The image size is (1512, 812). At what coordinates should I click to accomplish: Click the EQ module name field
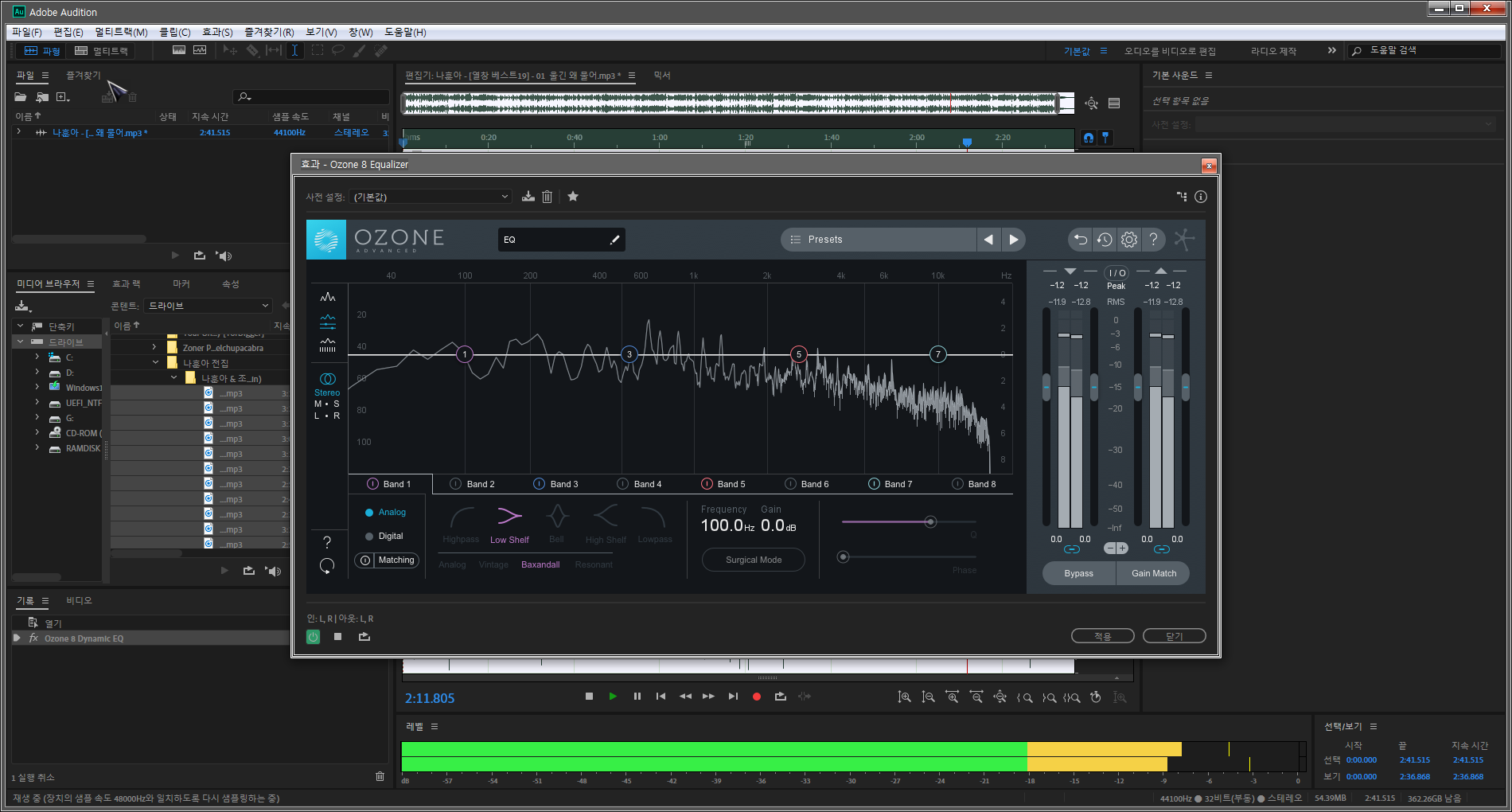(562, 240)
